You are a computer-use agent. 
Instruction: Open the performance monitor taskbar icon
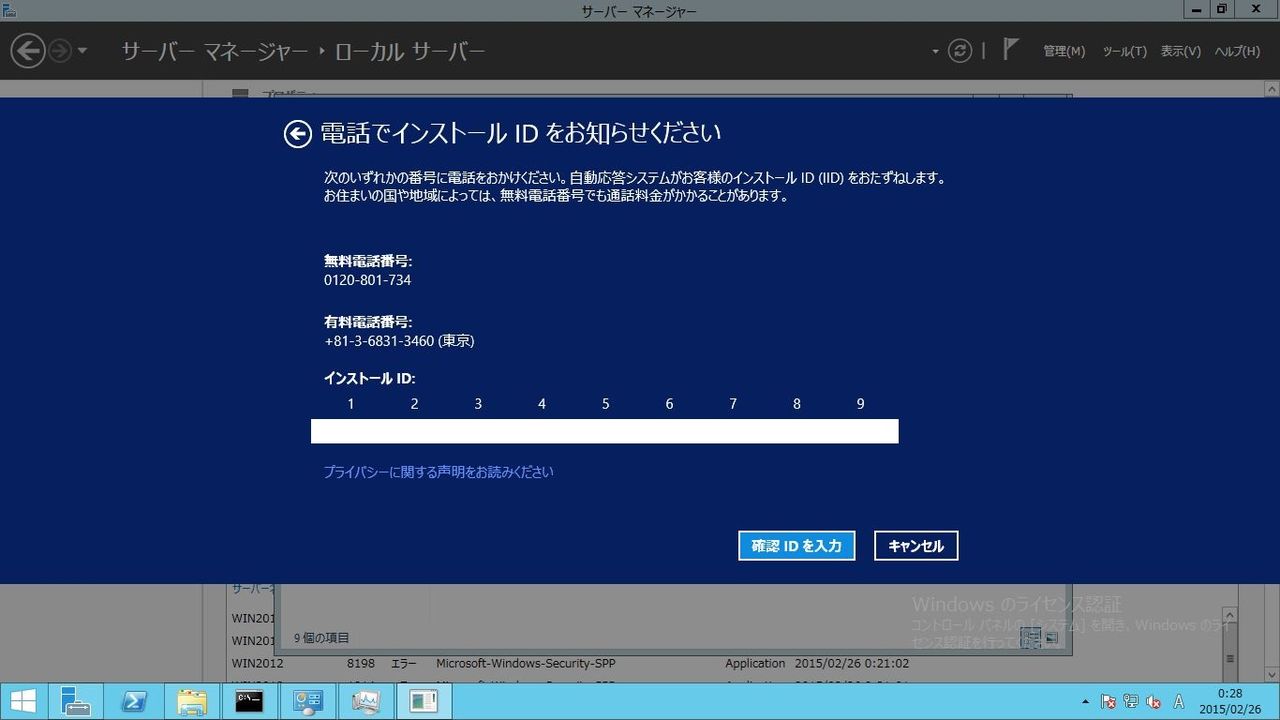click(366, 701)
